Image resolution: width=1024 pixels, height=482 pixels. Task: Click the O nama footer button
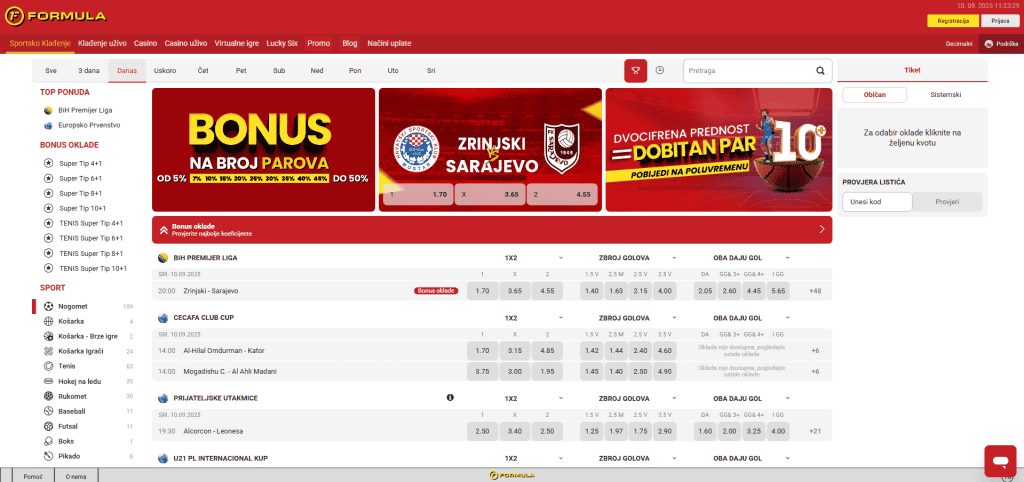pos(76,476)
